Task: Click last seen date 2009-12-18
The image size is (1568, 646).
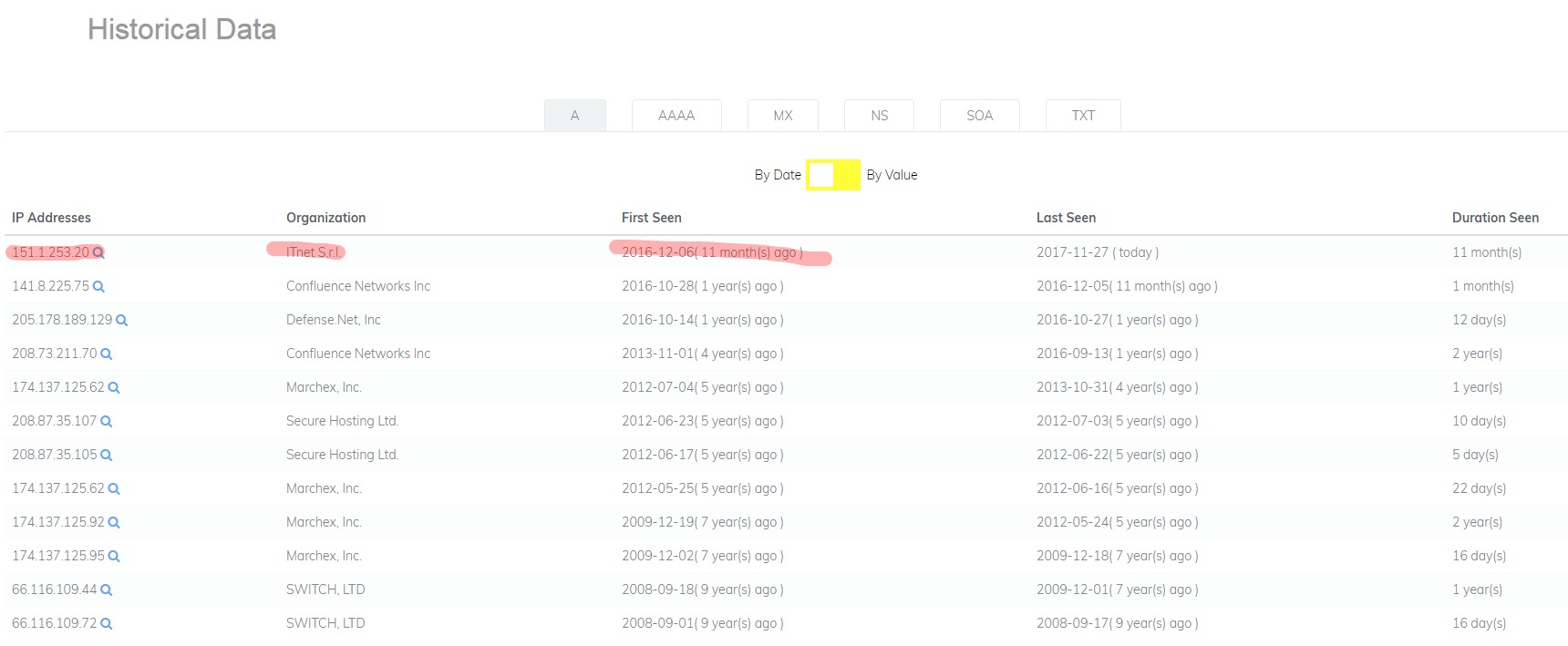Action: 1118,556
